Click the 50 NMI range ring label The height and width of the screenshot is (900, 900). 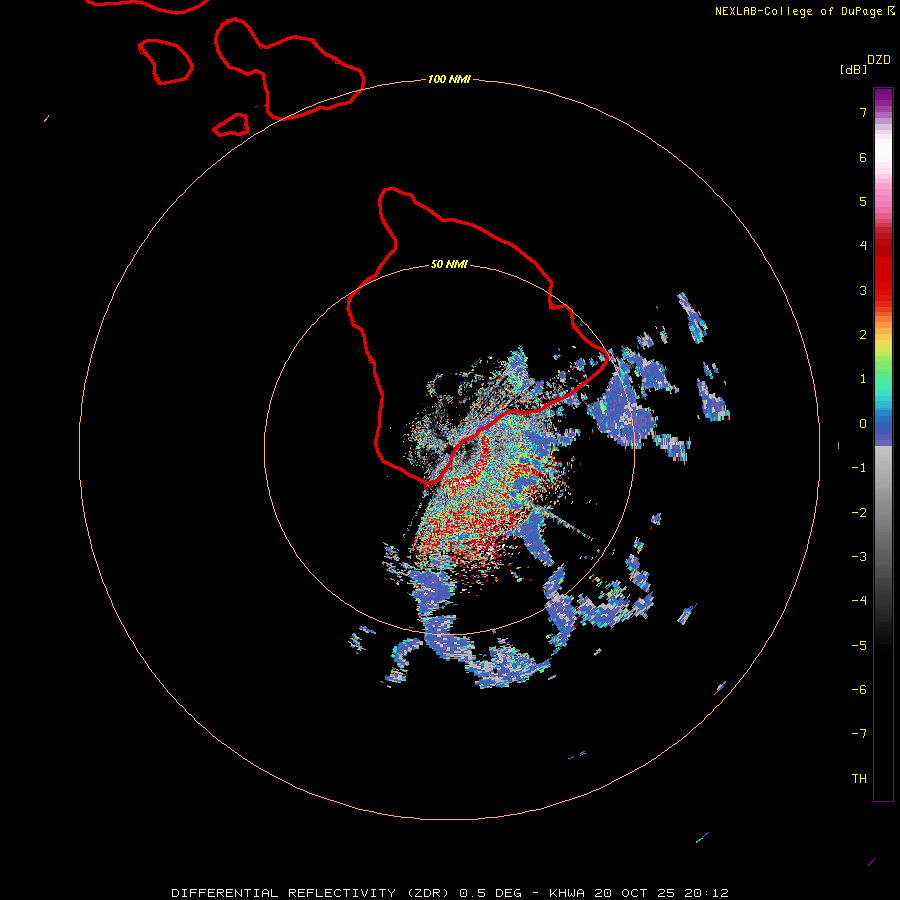[x=449, y=264]
